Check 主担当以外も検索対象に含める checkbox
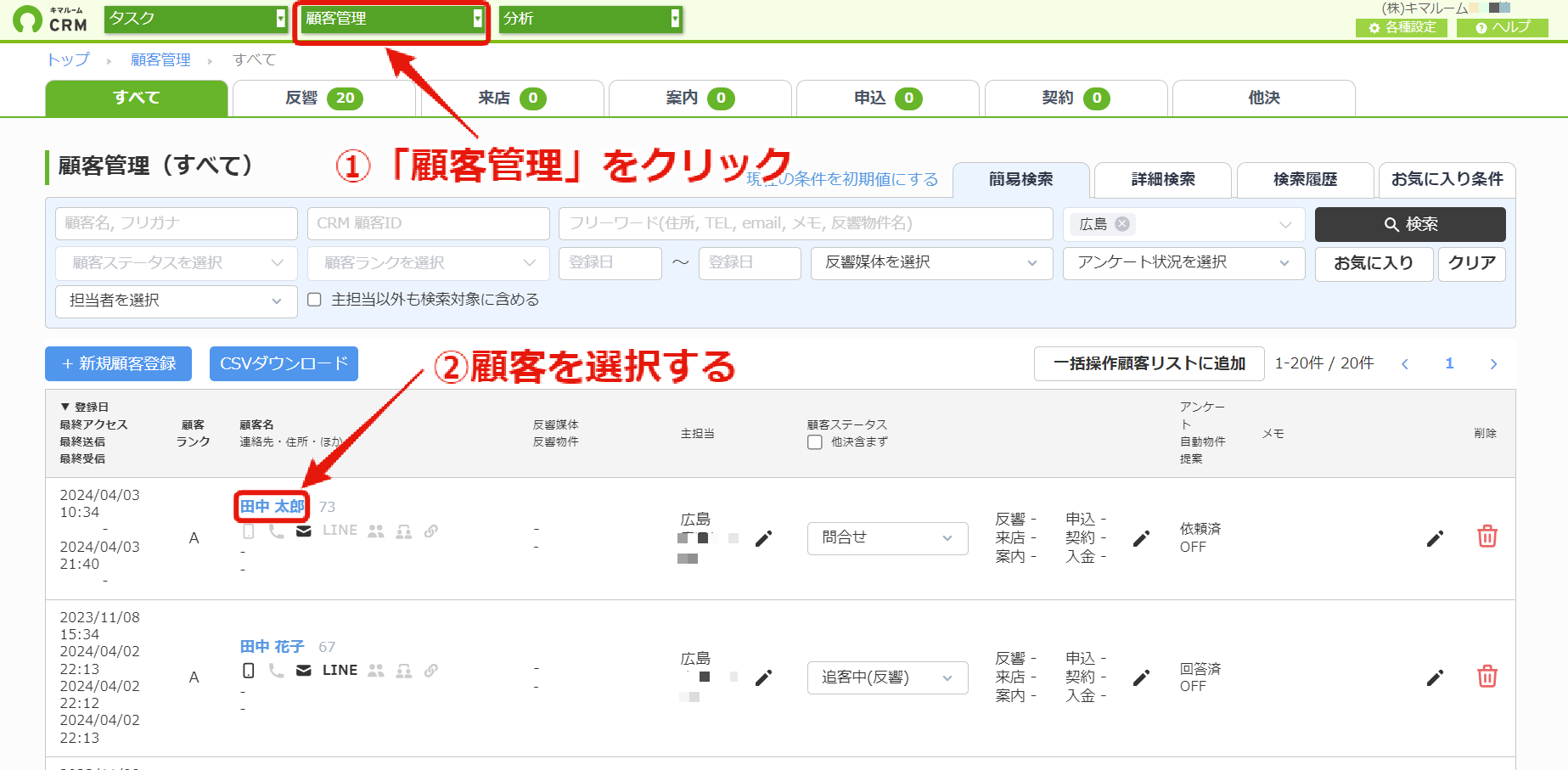 tap(314, 300)
